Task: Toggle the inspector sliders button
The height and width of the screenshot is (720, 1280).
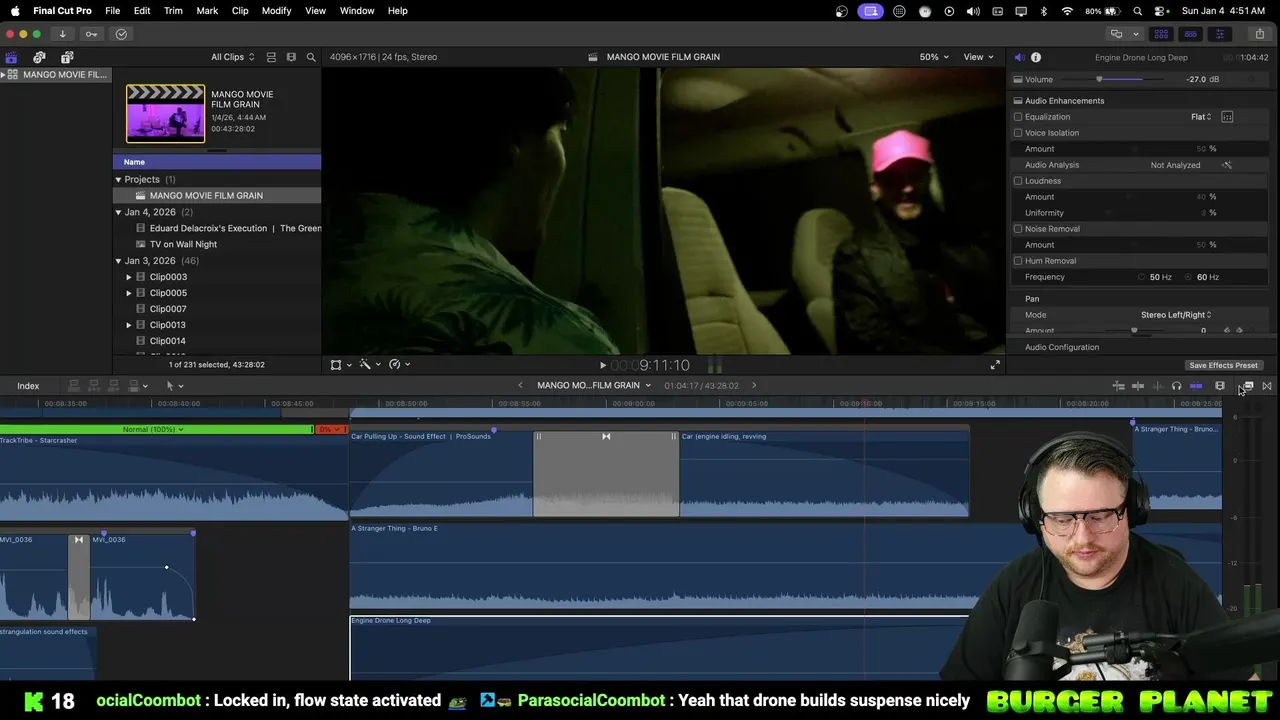Action: (1219, 34)
